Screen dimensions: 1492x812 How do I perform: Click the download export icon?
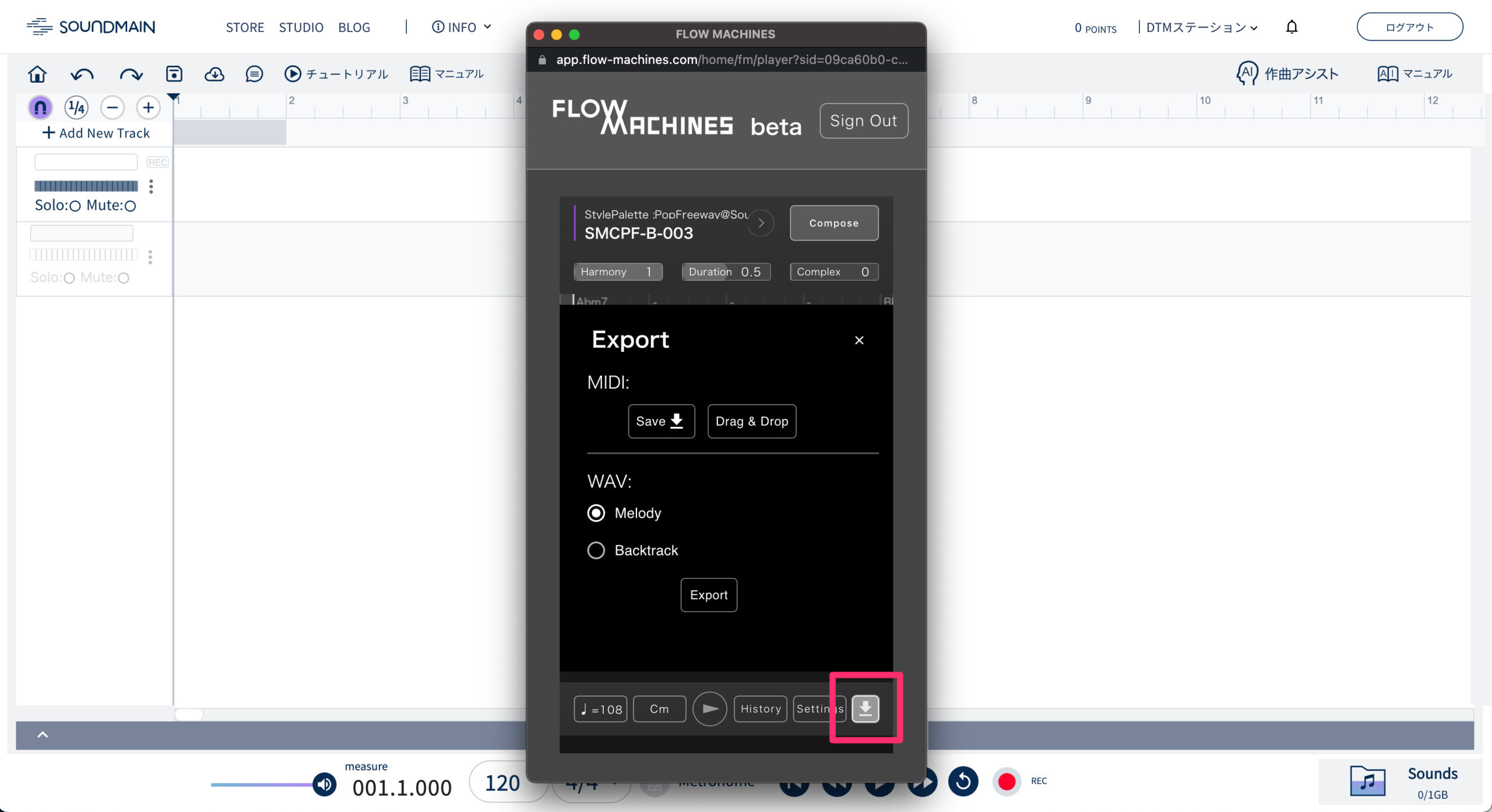pyautogui.click(x=865, y=709)
